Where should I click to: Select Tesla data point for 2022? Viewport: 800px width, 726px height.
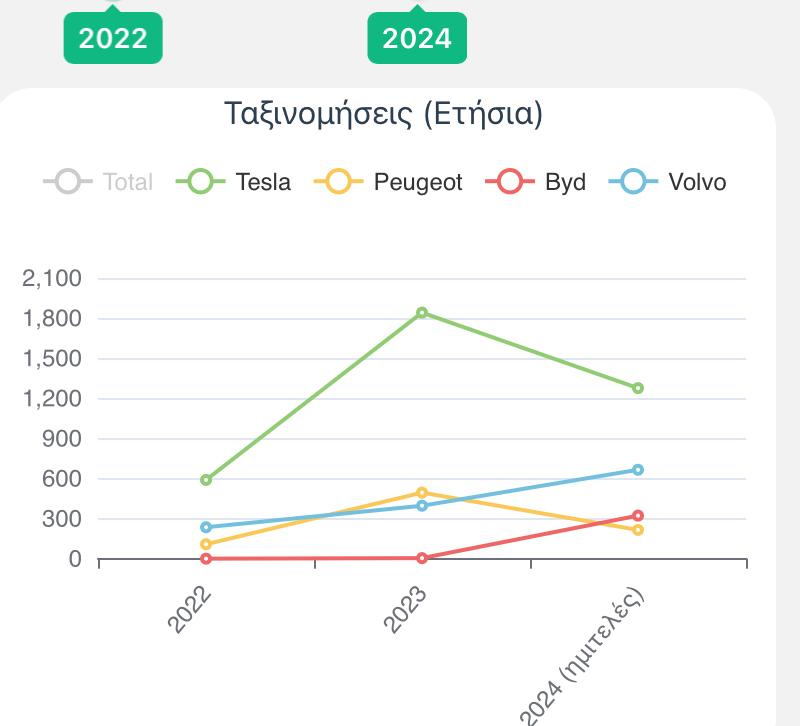click(206, 480)
